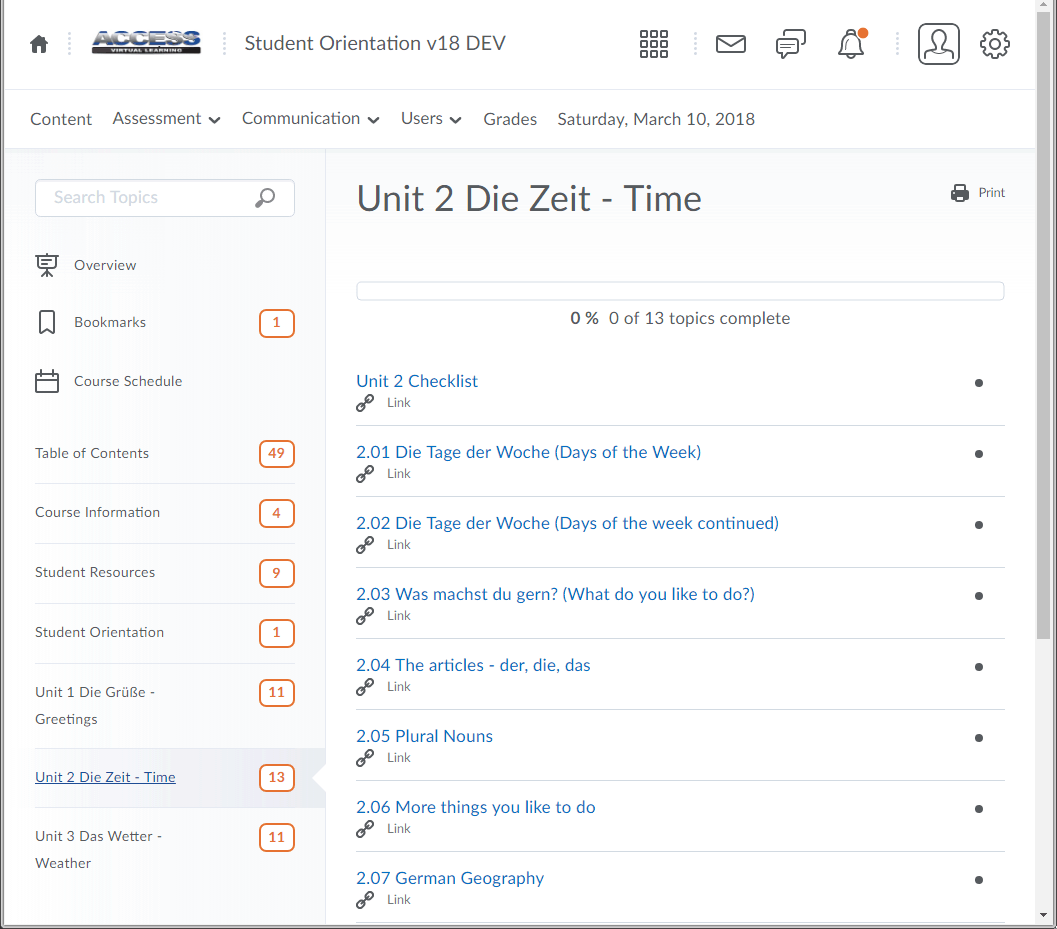Click into the Search Topics field
Screen dimensions: 1057x929
point(145,198)
